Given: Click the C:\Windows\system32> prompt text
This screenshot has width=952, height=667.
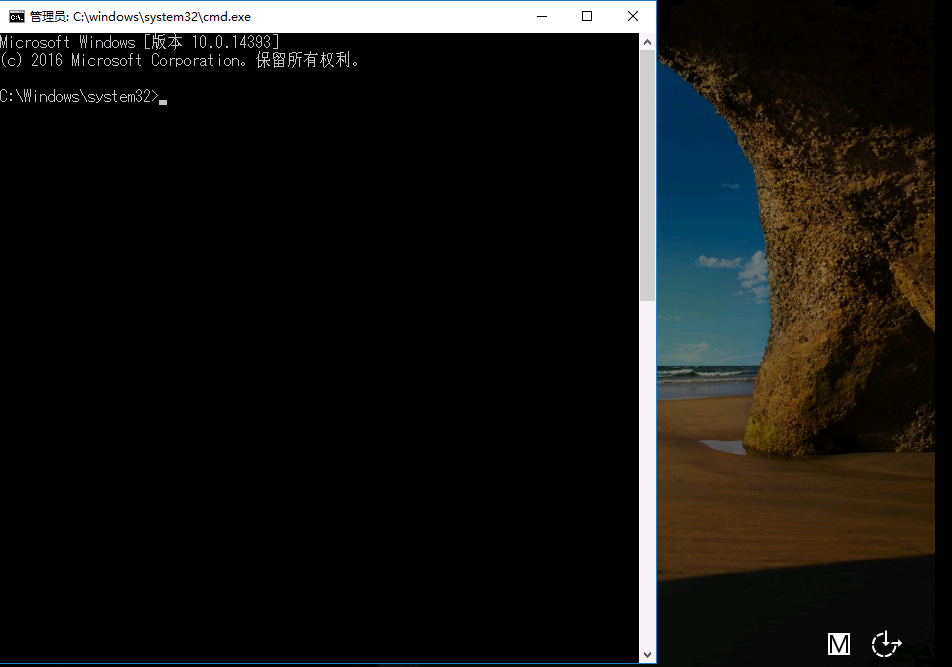Looking at the screenshot, I should 78,96.
